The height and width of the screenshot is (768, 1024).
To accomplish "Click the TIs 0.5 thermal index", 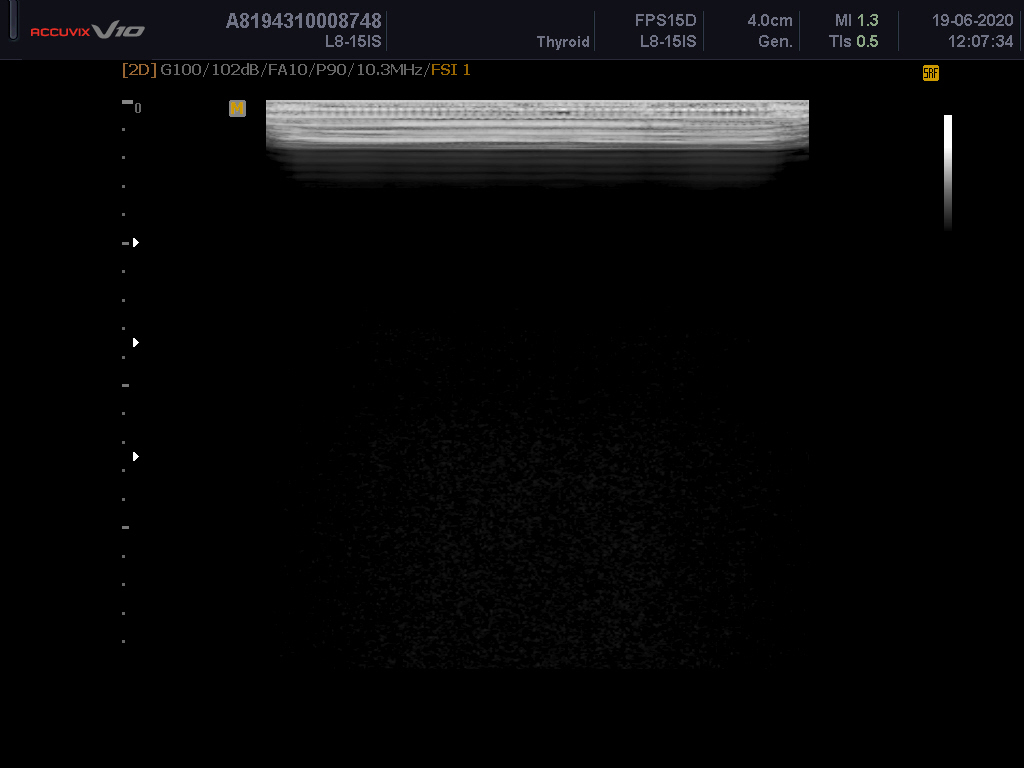I will point(853,42).
